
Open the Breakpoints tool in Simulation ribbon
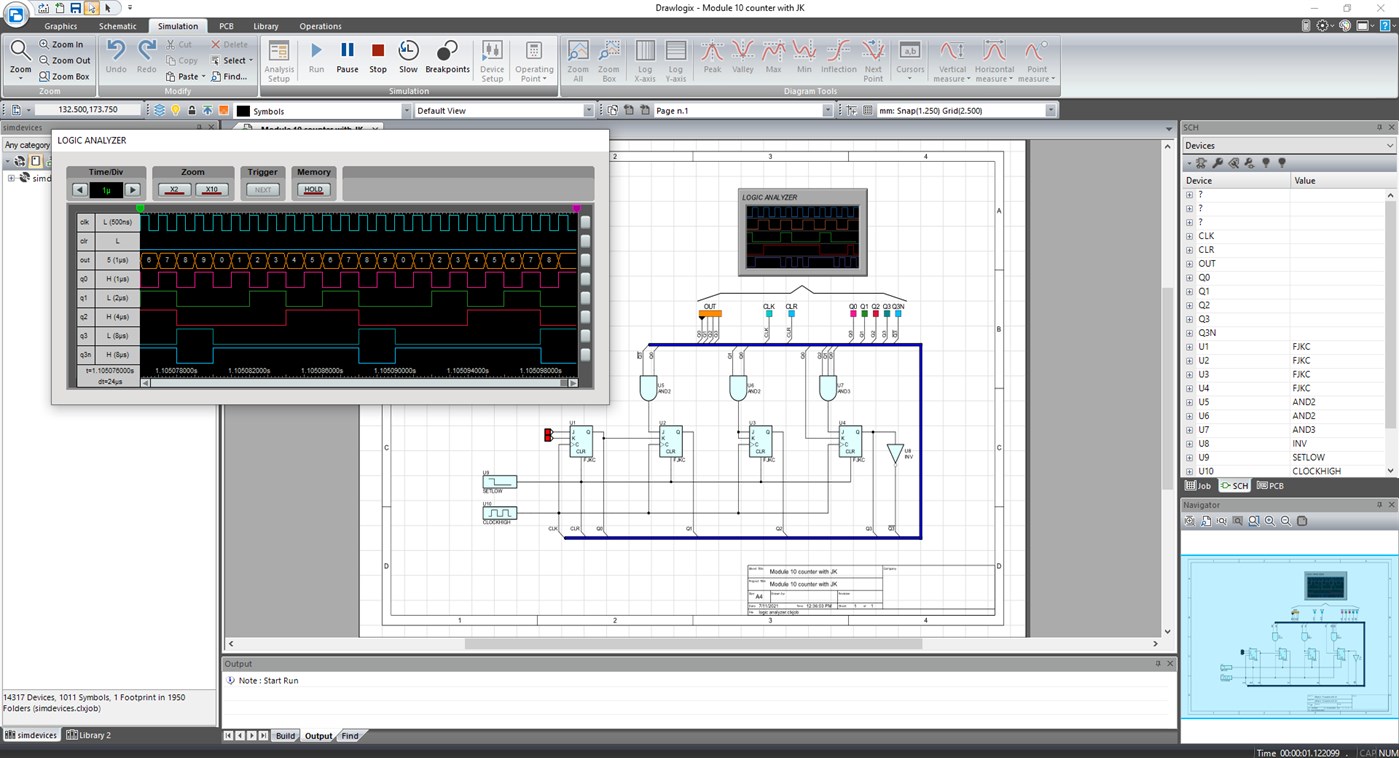click(x=447, y=58)
